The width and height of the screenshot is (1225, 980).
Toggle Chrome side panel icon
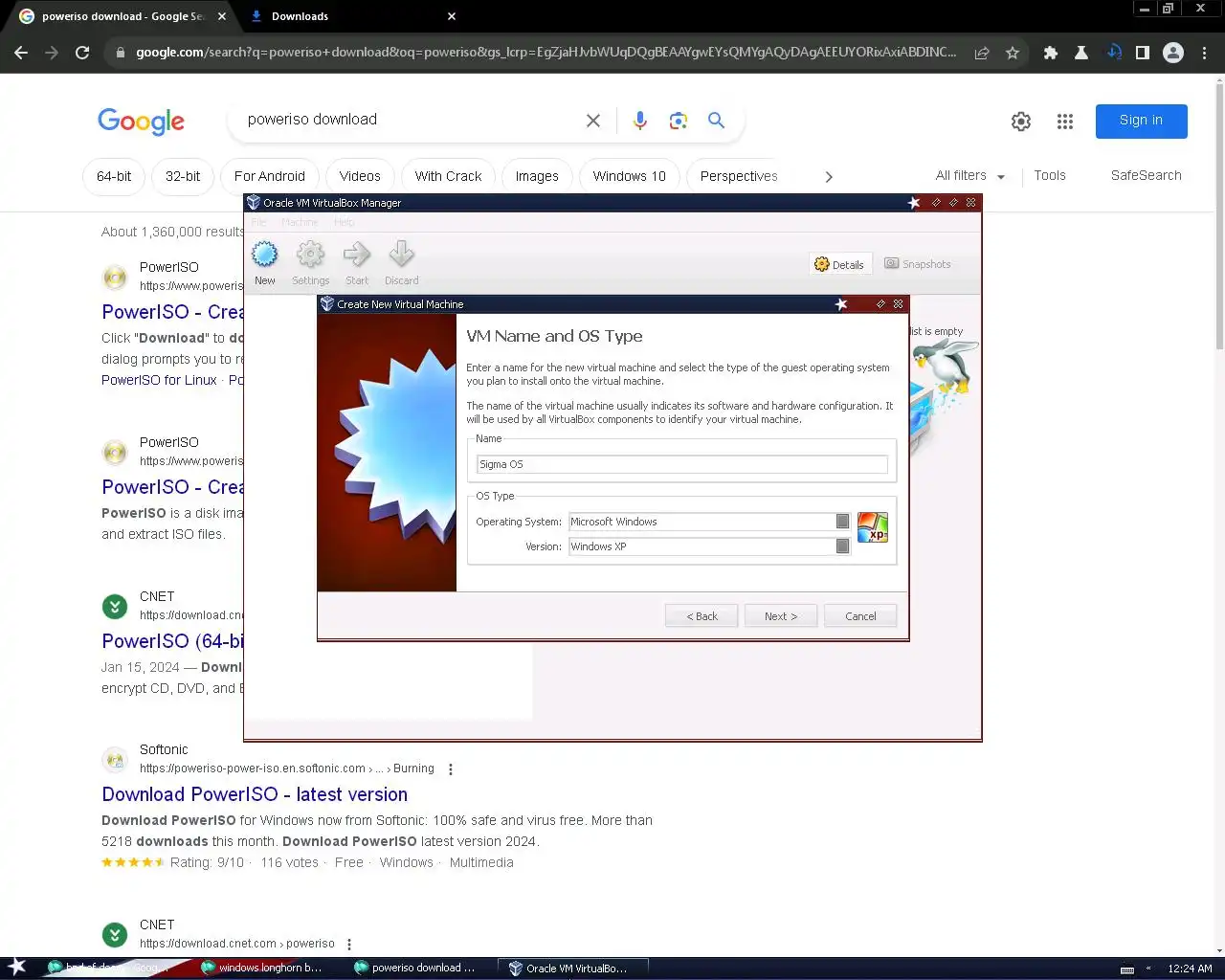[x=1143, y=53]
